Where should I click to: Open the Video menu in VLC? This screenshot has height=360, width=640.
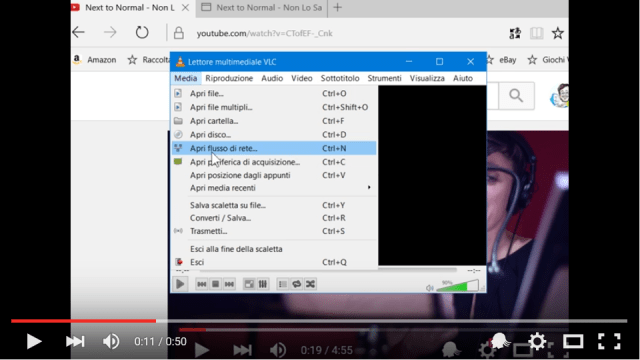302,78
